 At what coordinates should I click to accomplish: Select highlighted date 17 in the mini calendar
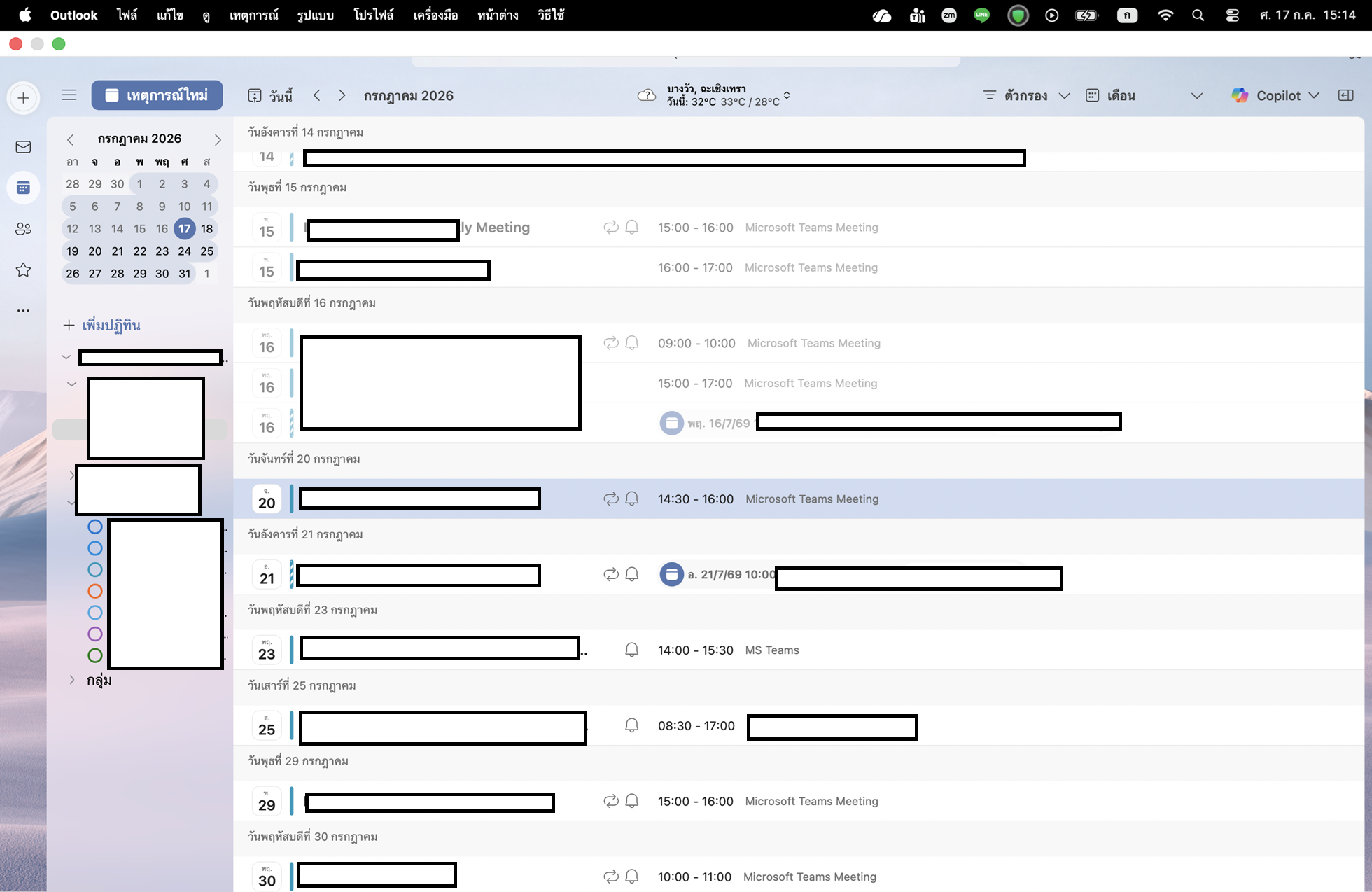point(185,229)
